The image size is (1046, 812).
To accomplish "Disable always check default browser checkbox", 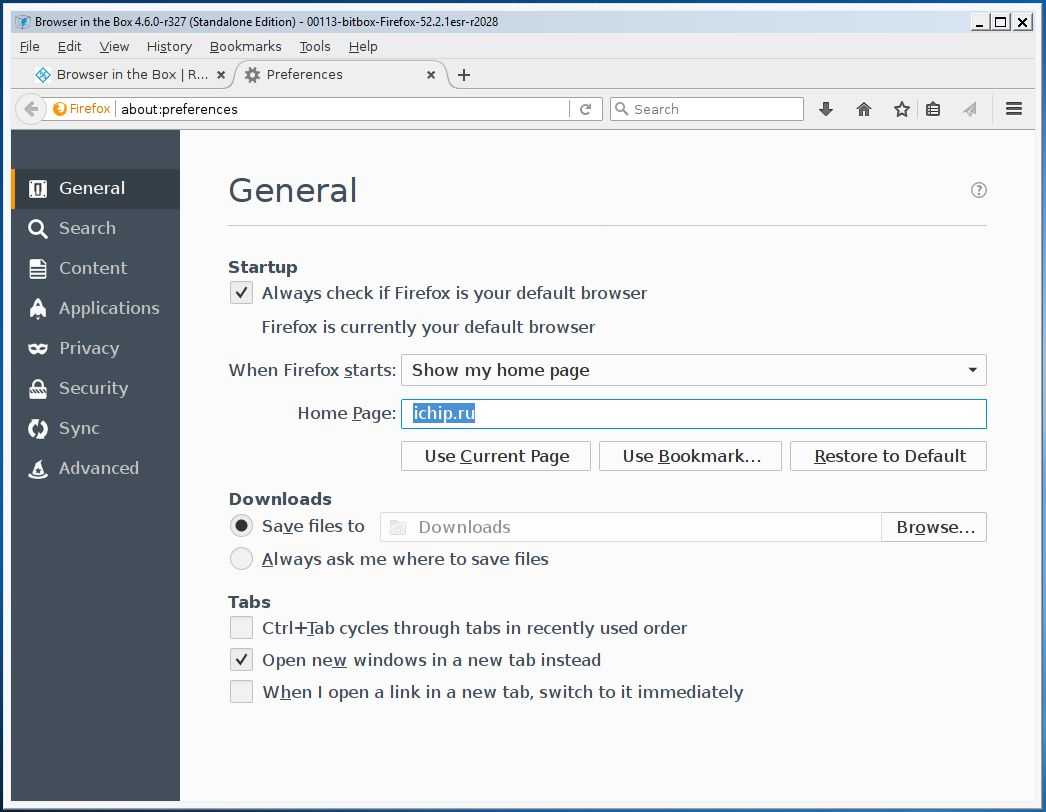I will [241, 293].
